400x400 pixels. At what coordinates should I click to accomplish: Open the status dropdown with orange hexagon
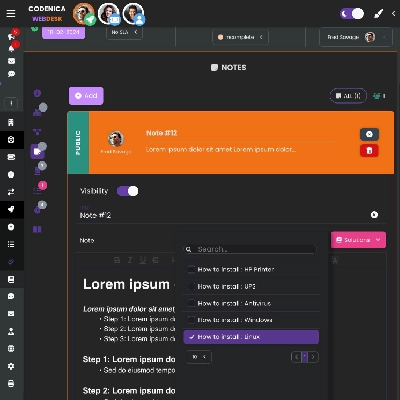tap(240, 37)
